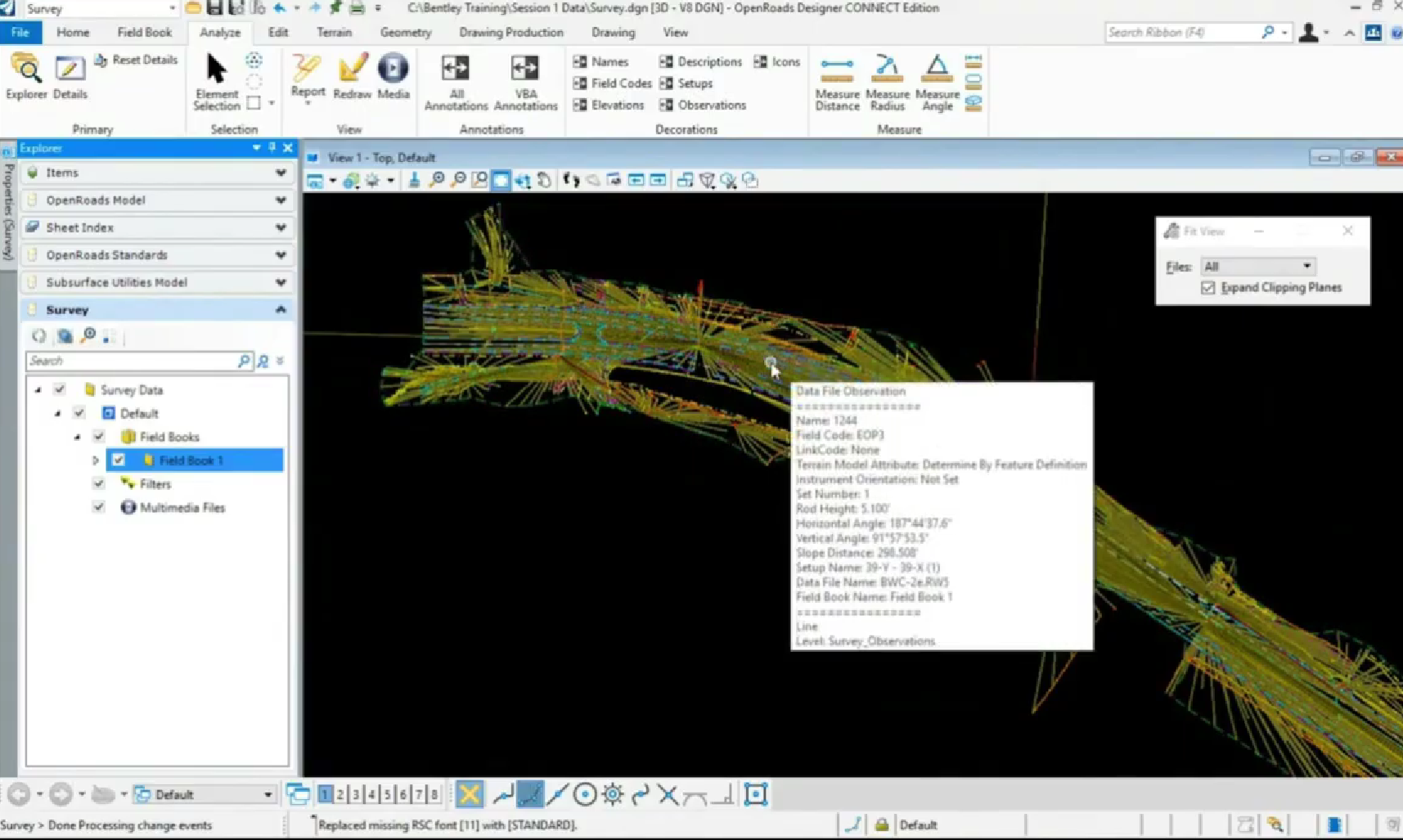Click the Fit View toolbar icon
The width and height of the screenshot is (1403, 840).
[x=501, y=181]
